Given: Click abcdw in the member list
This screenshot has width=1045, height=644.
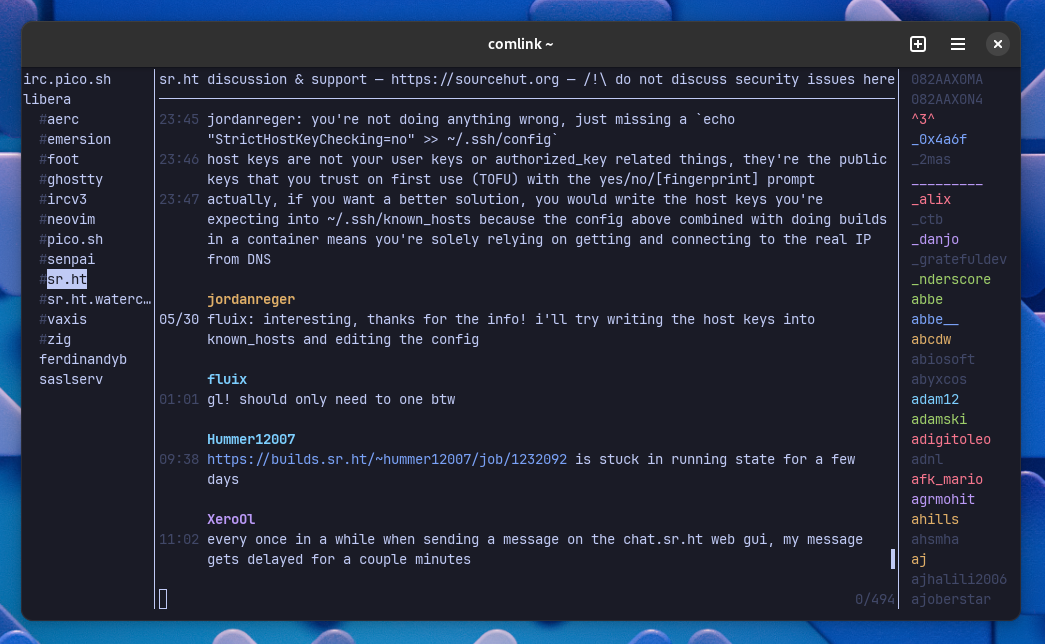Looking at the screenshot, I should tap(930, 339).
